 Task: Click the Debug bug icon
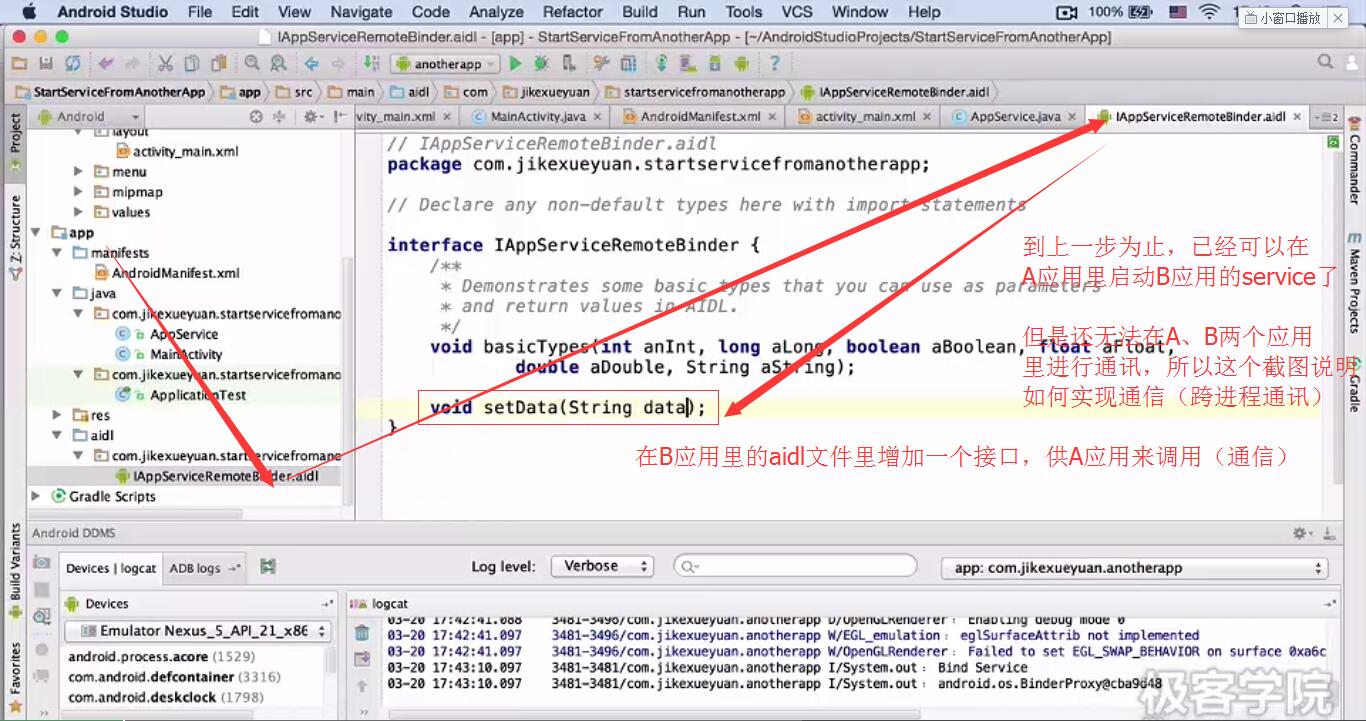click(541, 63)
